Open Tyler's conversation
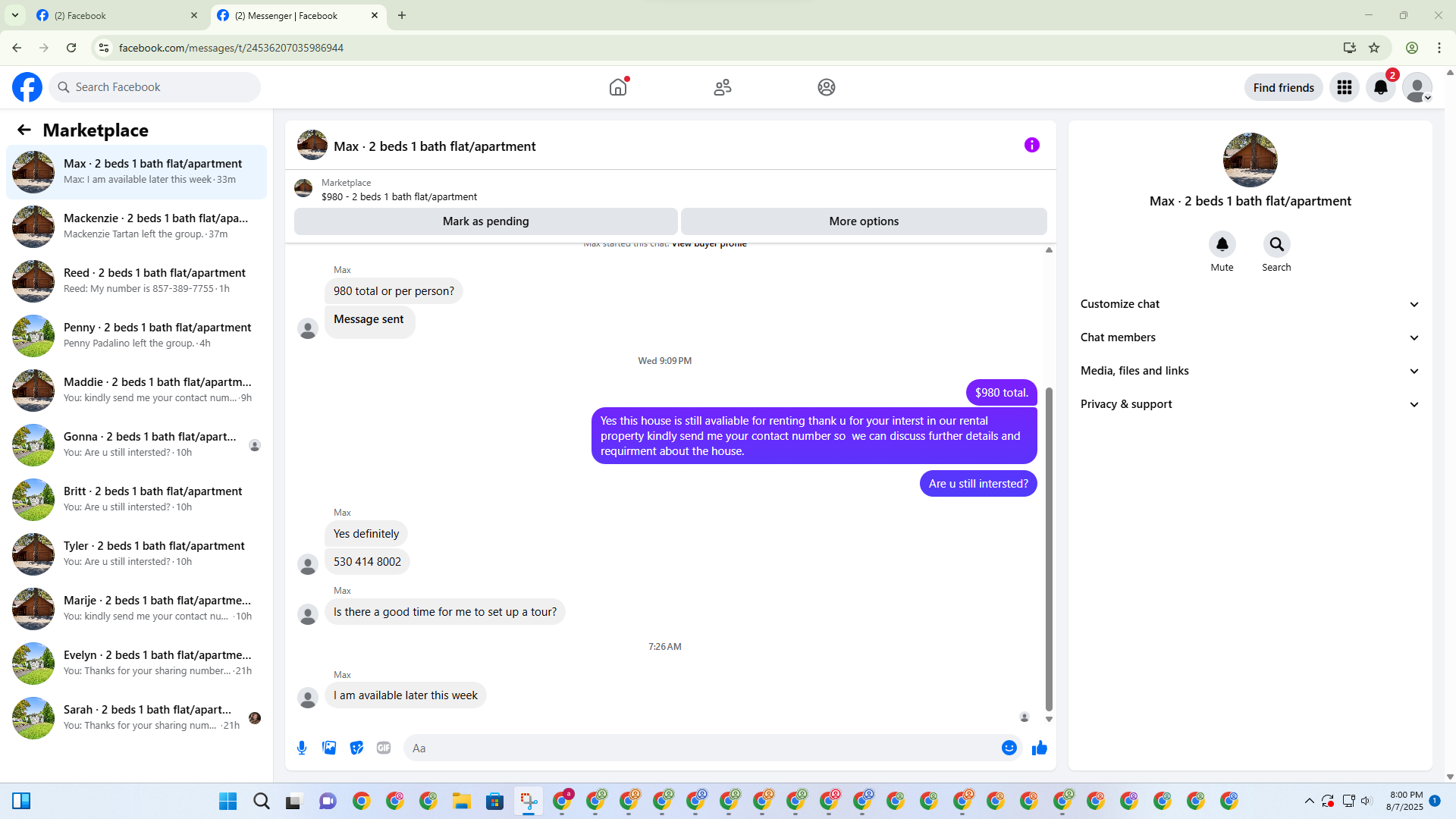Image resolution: width=1456 pixels, height=819 pixels. (x=136, y=554)
